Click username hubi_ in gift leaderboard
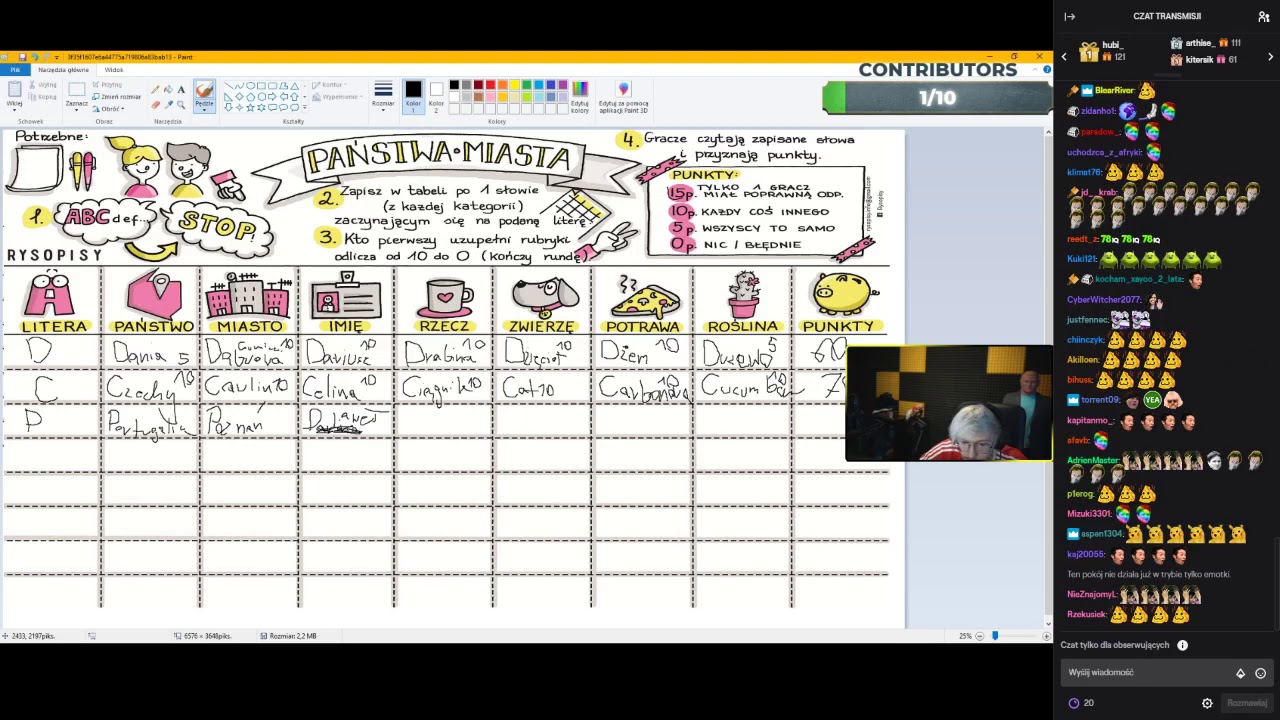Image resolution: width=1280 pixels, height=720 pixels. [x=1113, y=45]
